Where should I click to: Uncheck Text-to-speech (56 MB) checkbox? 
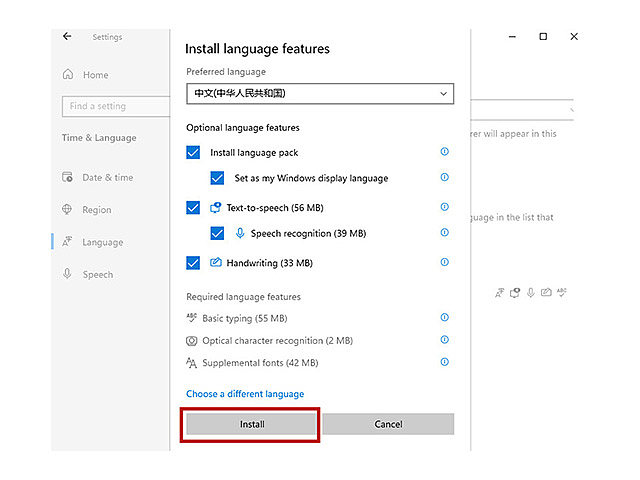(193, 208)
